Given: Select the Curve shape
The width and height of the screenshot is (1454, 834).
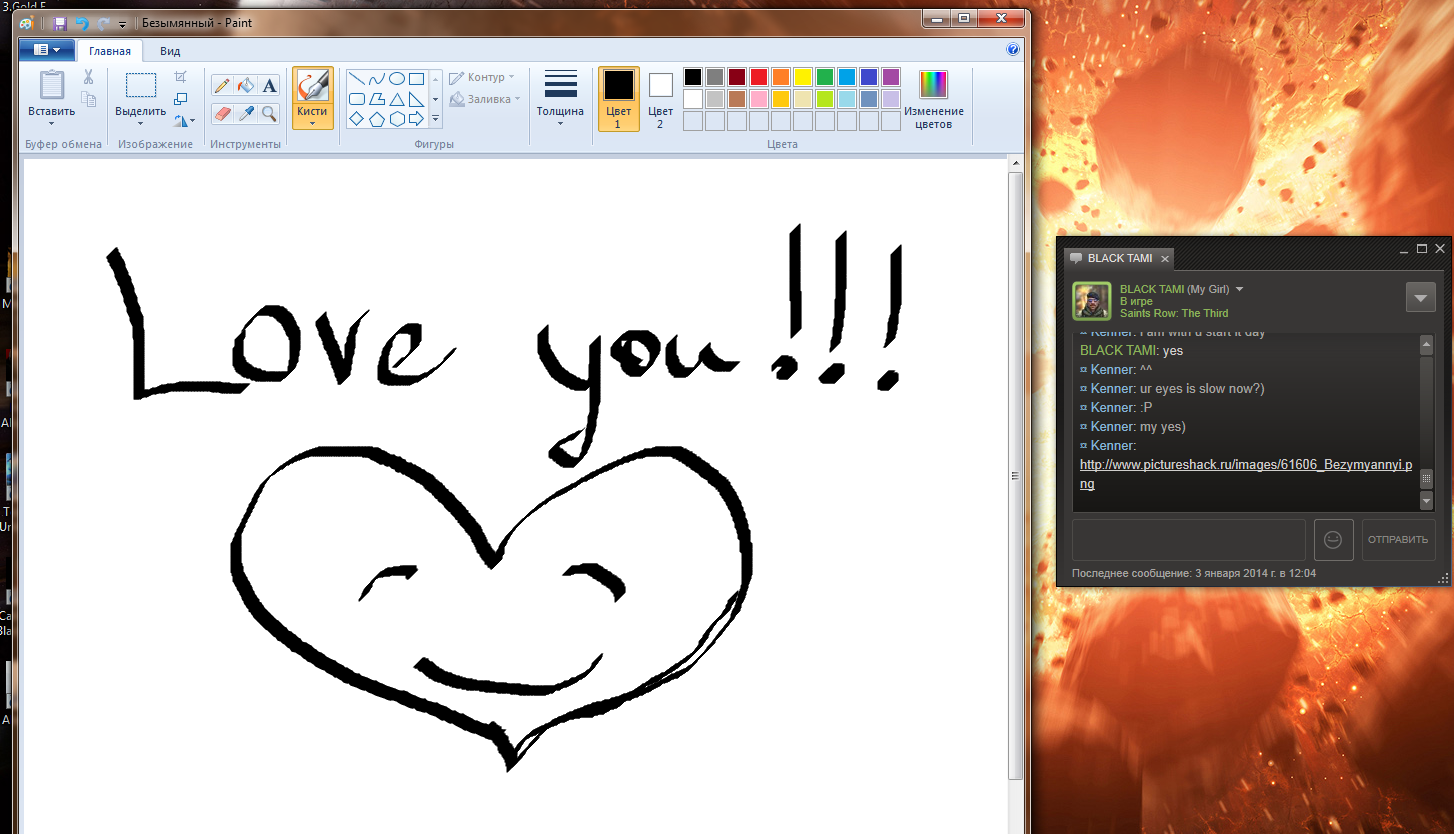Looking at the screenshot, I should pos(376,79).
